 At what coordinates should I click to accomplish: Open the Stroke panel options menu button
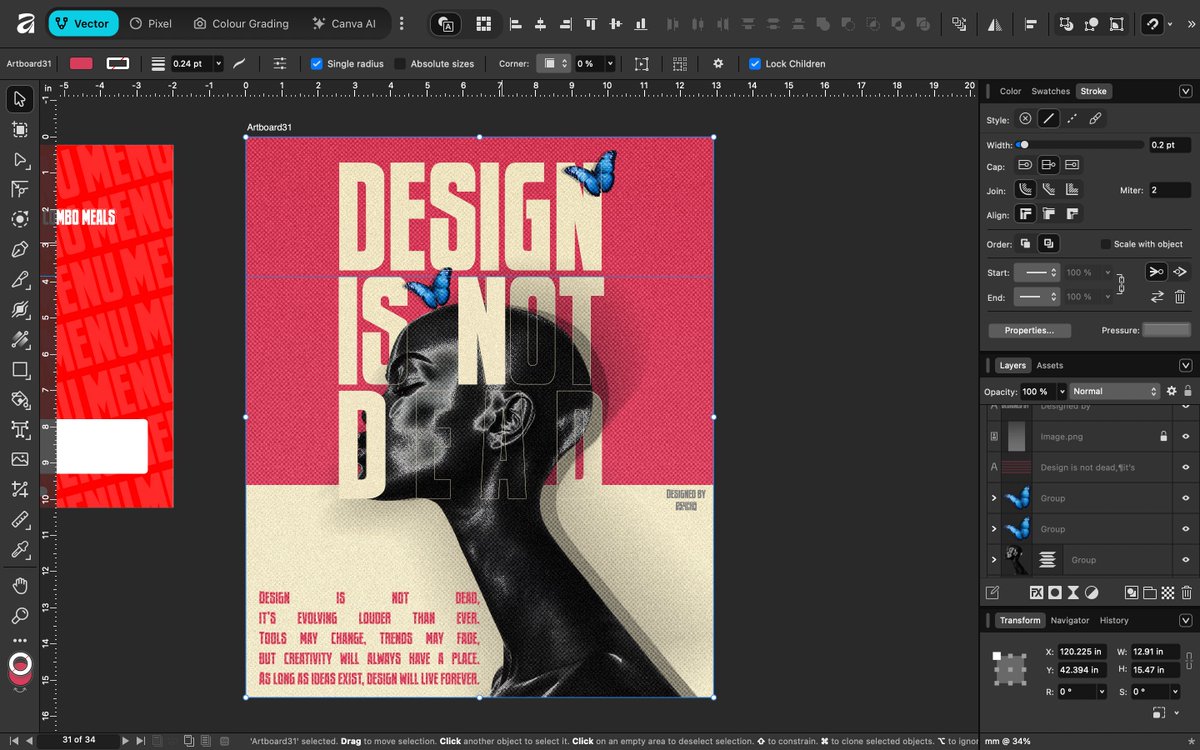tap(1186, 91)
